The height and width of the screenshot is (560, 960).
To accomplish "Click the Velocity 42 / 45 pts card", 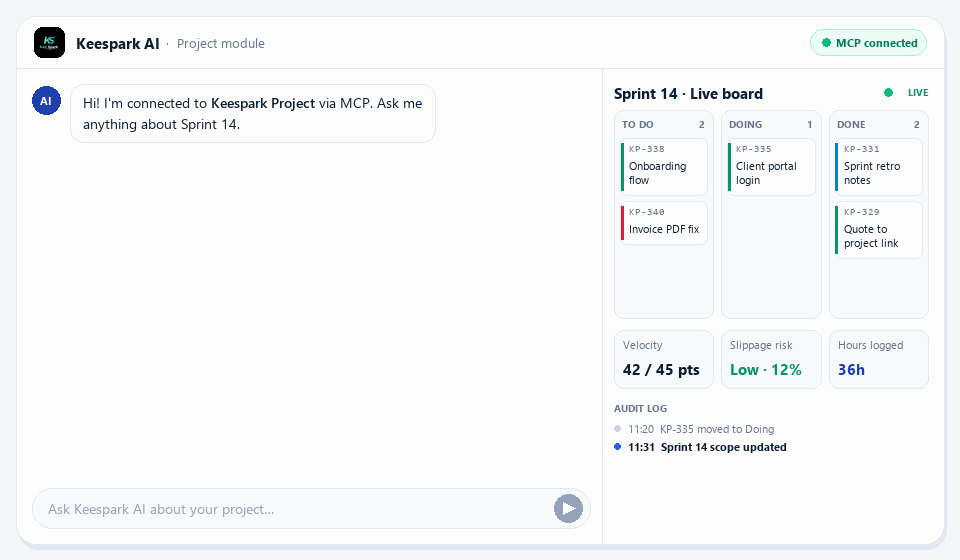I will [664, 359].
